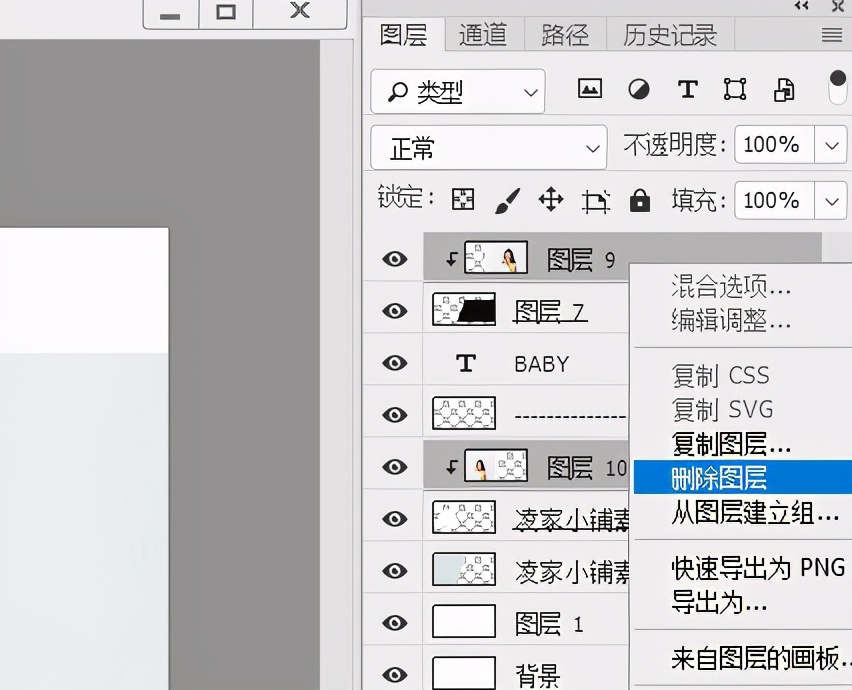This screenshot has height=690, width=852.
Task: Enable lock image pixels brush icon
Action: pyautogui.click(x=507, y=200)
